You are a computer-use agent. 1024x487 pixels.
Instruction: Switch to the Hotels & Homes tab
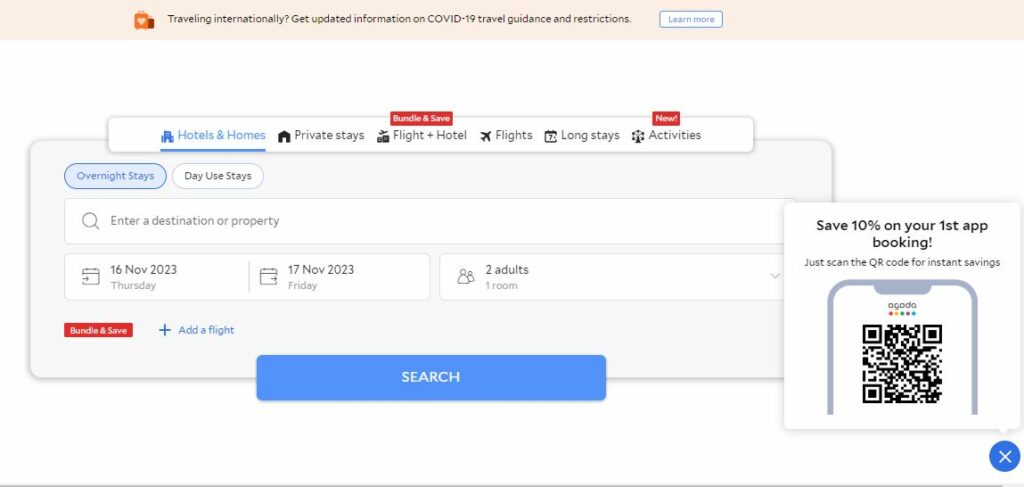point(213,136)
